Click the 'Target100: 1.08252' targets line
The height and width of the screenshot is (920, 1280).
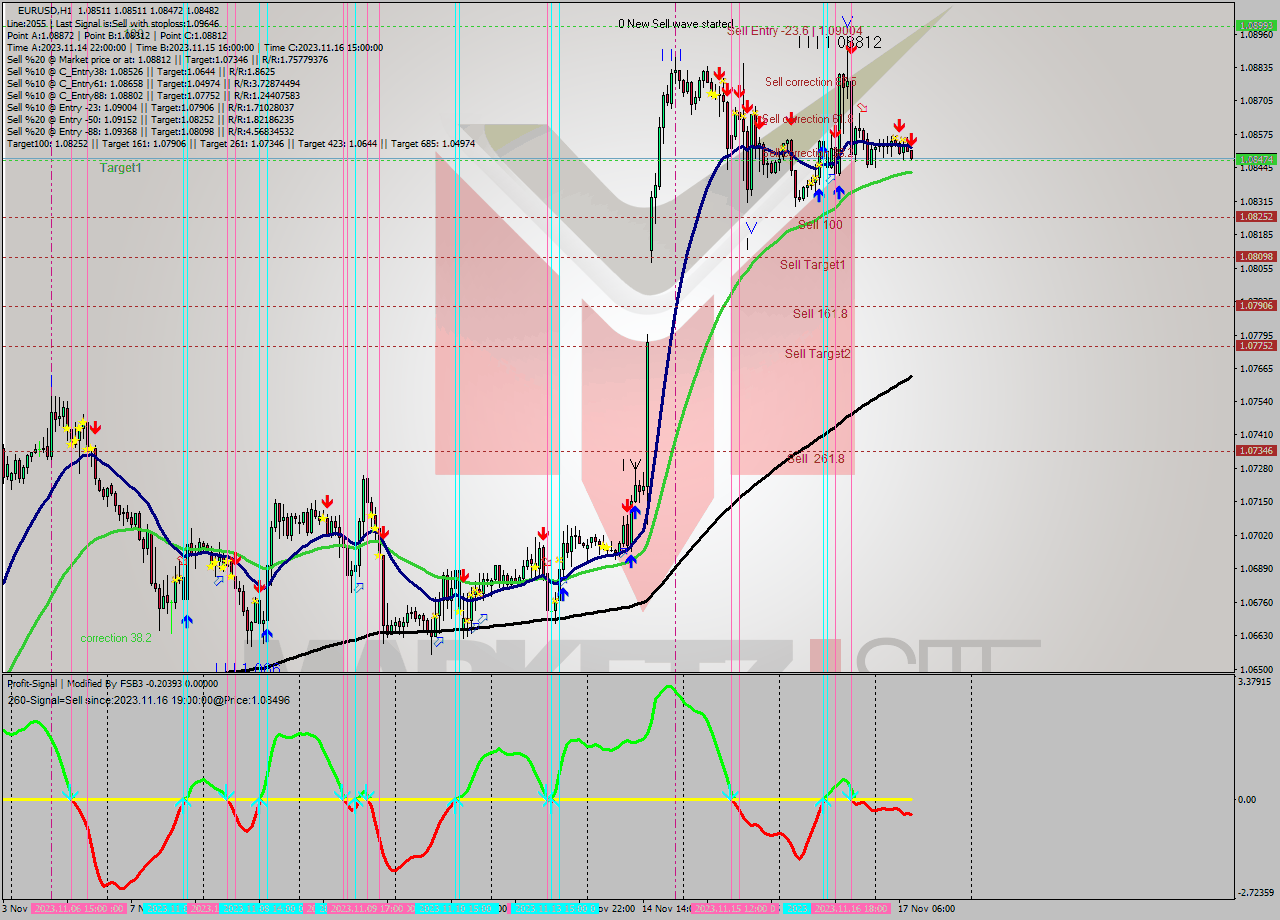[241, 143]
